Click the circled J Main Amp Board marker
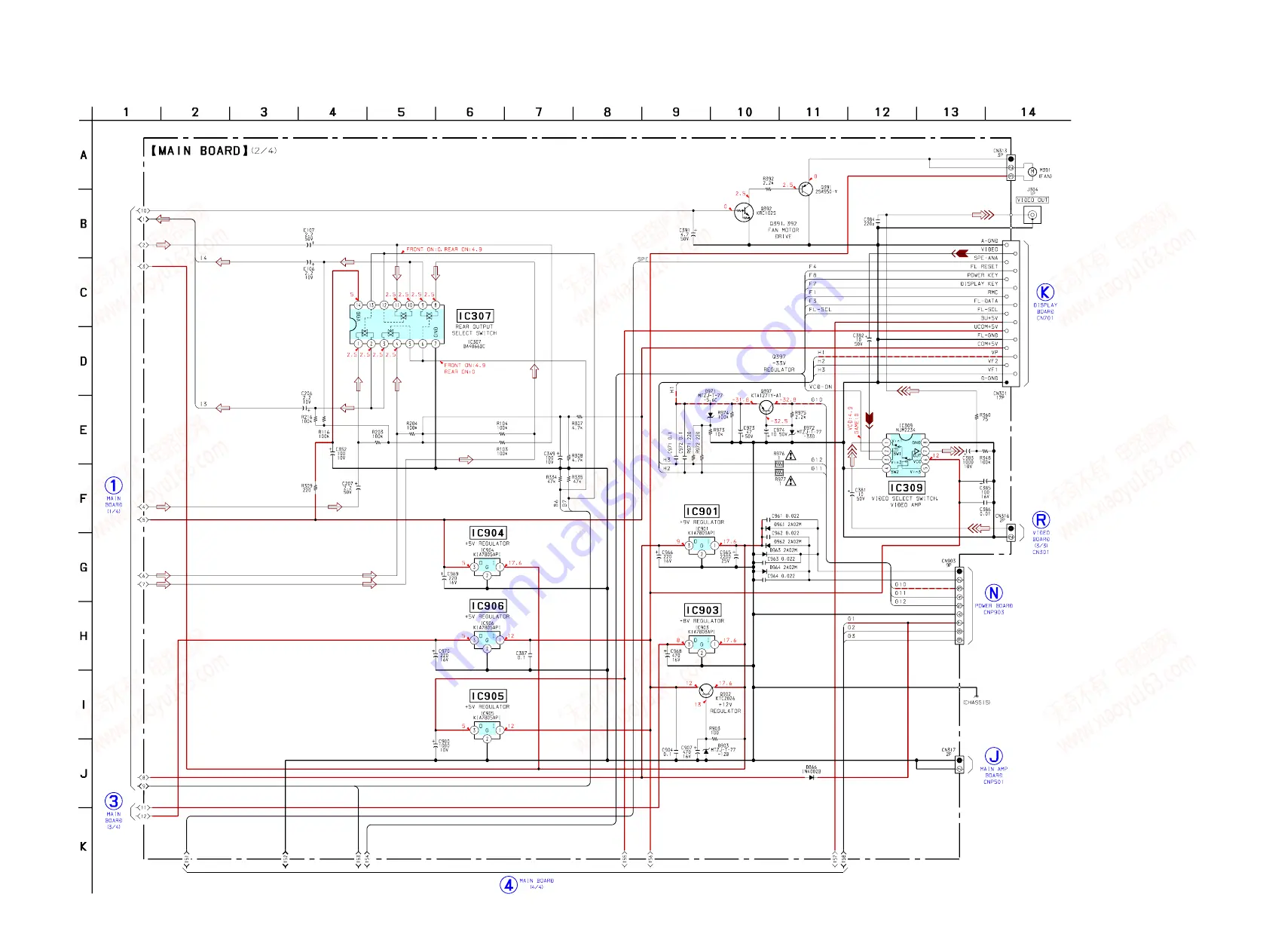This screenshot has width=1266, height=952. (x=994, y=757)
